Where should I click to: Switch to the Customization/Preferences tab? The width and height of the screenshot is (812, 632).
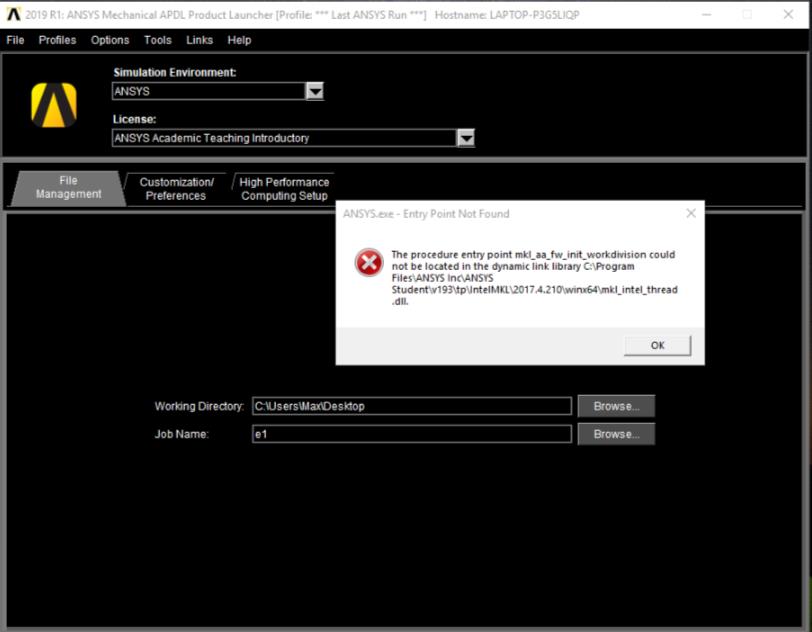pos(176,189)
